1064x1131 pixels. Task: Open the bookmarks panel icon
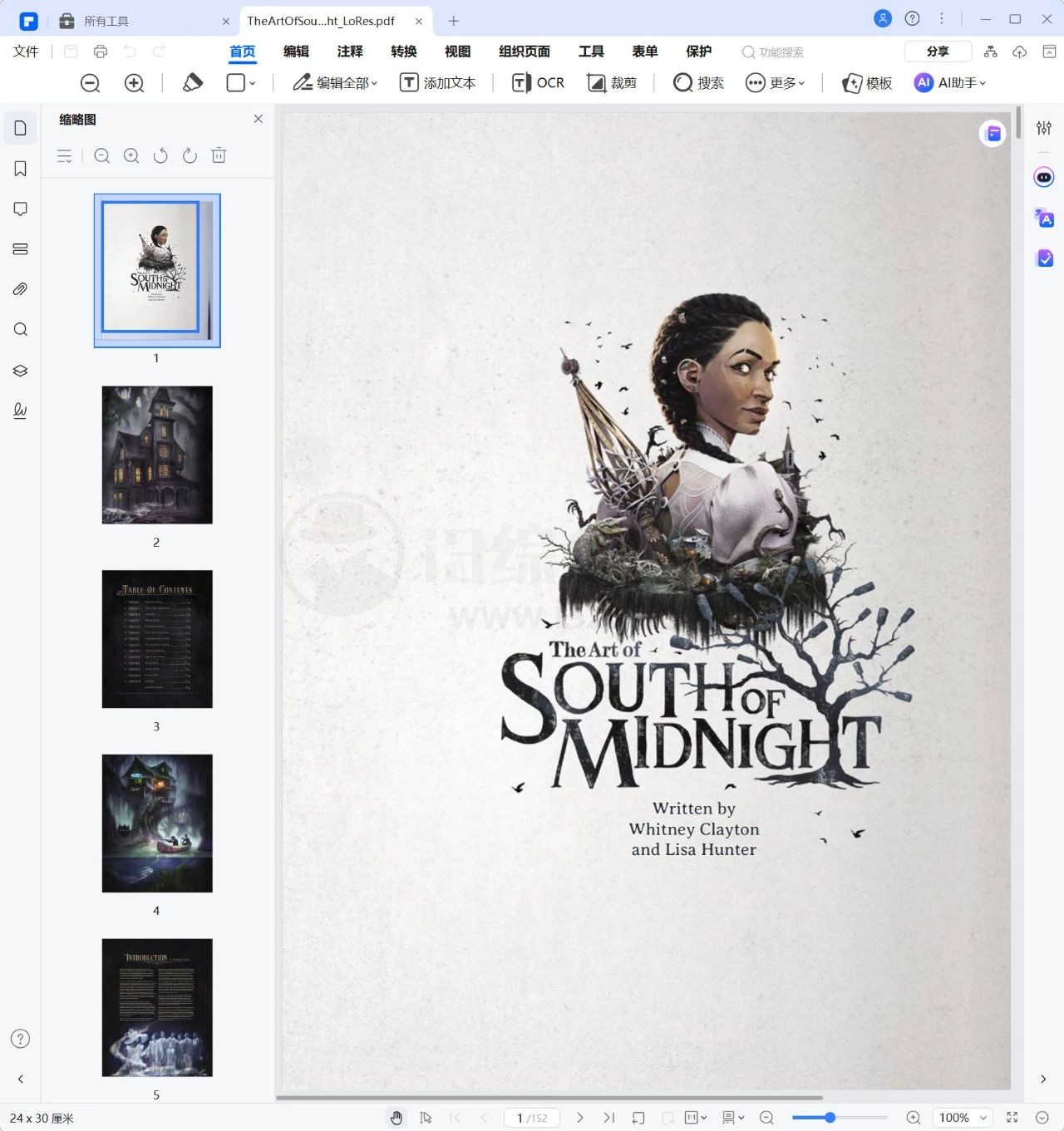[21, 169]
